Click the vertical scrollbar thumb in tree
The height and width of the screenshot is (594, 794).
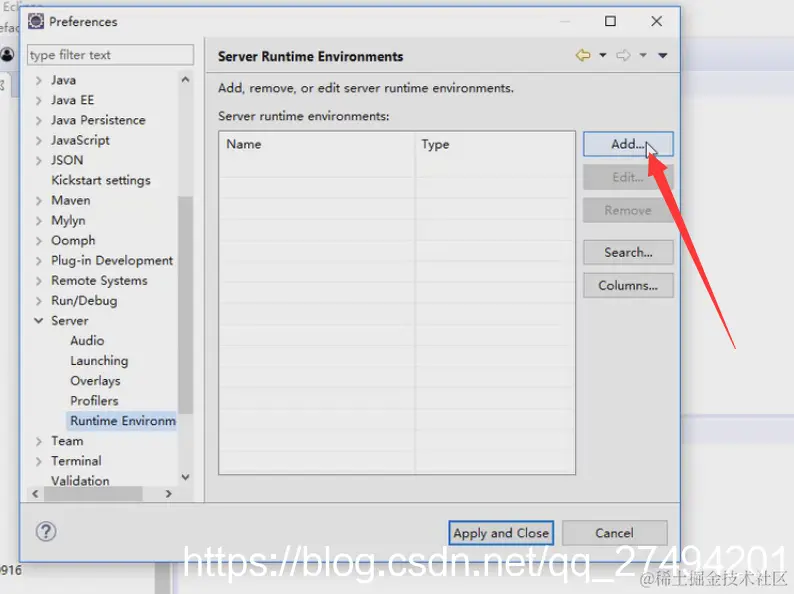tap(185, 304)
